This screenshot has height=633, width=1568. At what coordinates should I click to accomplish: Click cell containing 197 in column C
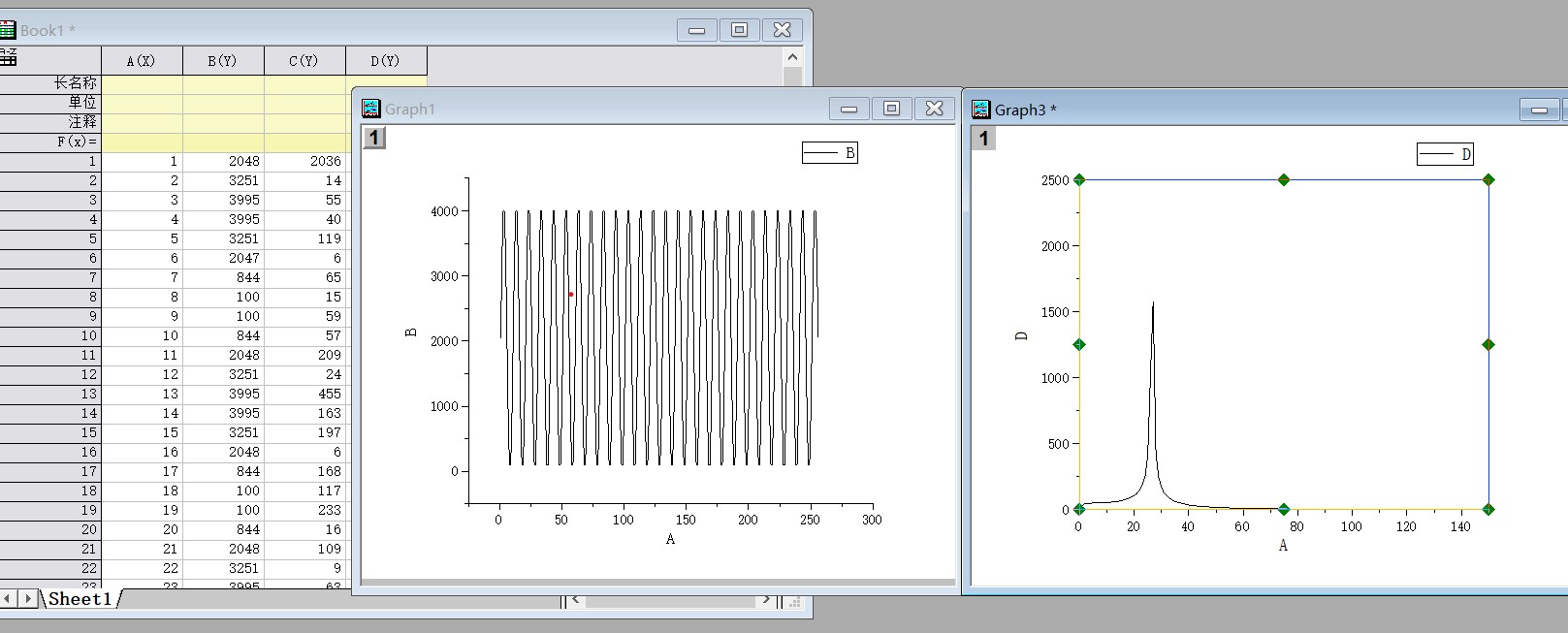(x=304, y=433)
